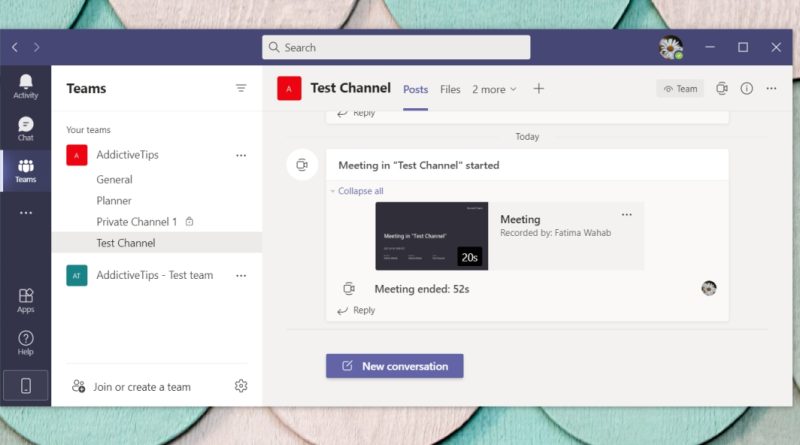Open the Help icon
This screenshot has width=800, height=445.
tap(26, 343)
